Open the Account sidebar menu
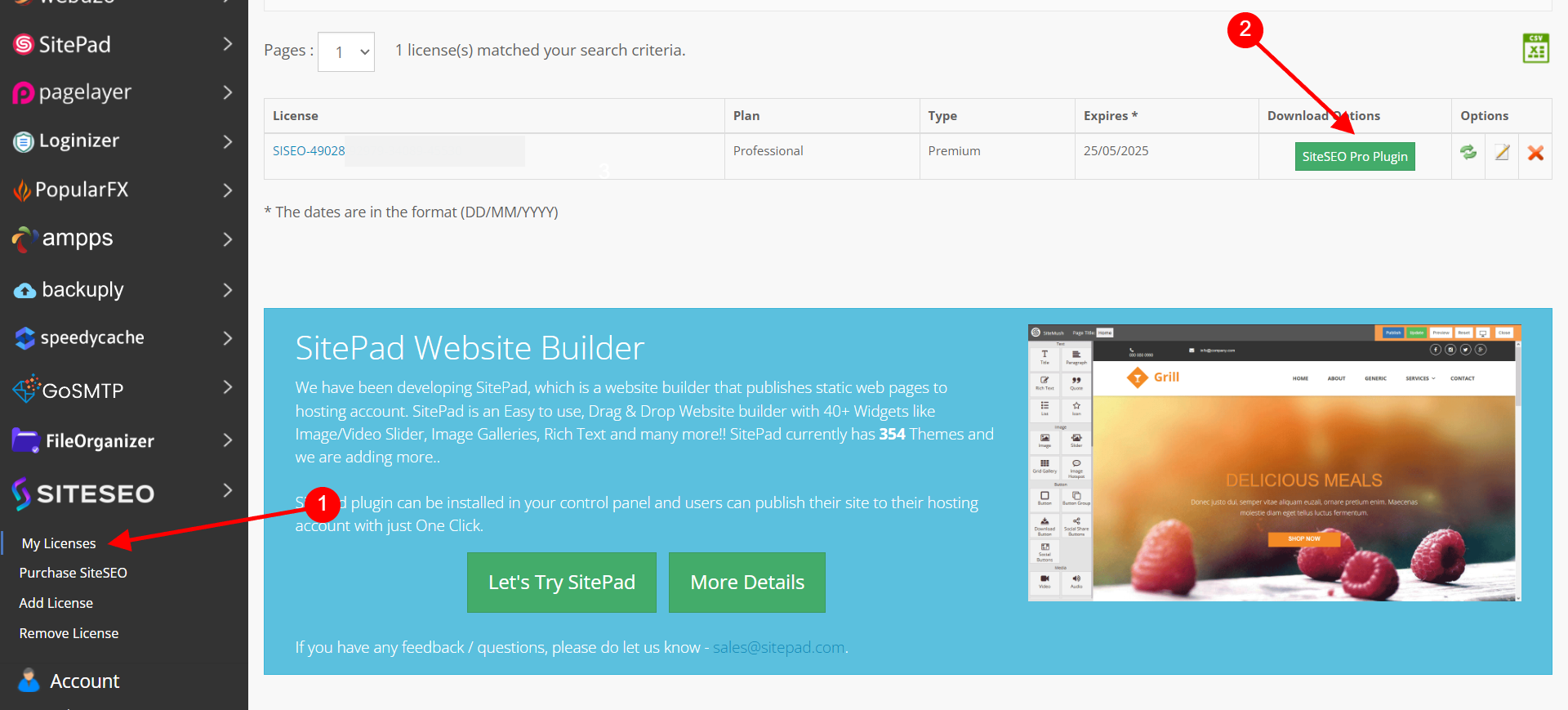 (x=85, y=681)
